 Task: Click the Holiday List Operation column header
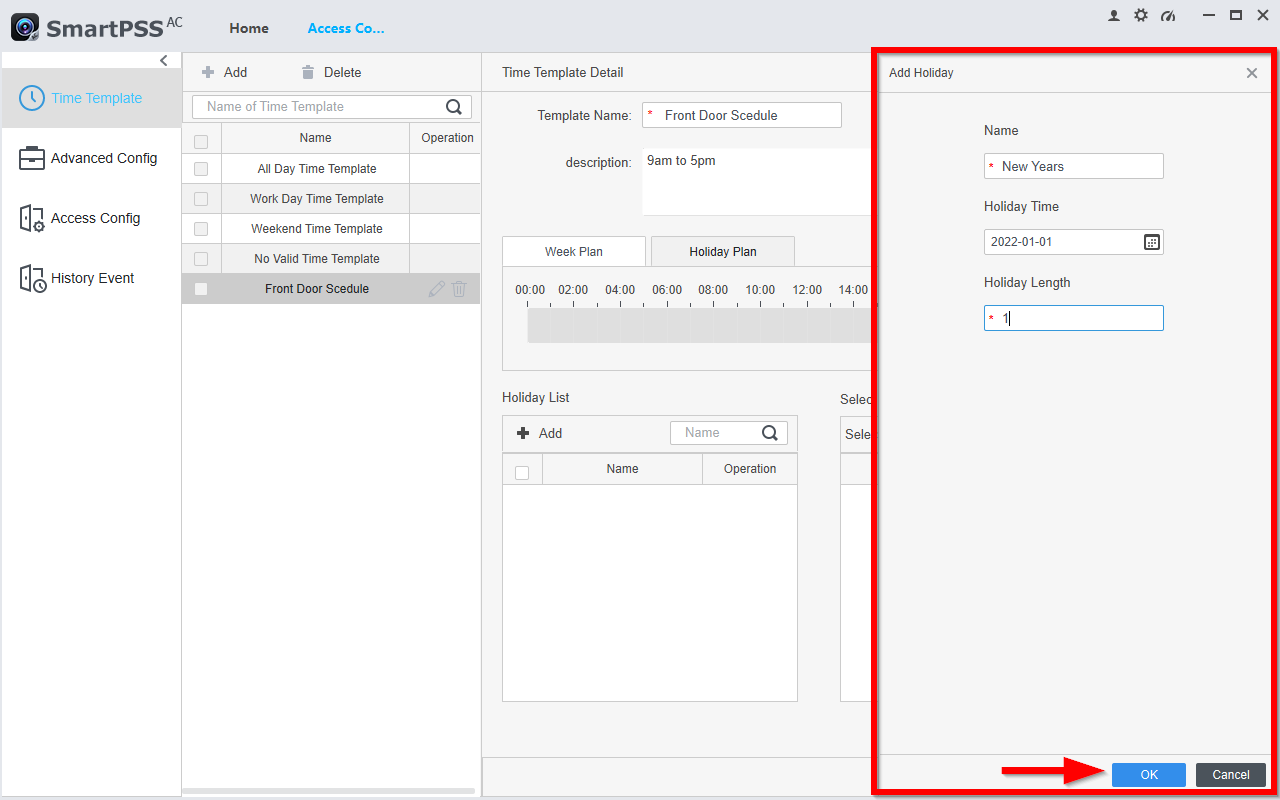pos(750,469)
